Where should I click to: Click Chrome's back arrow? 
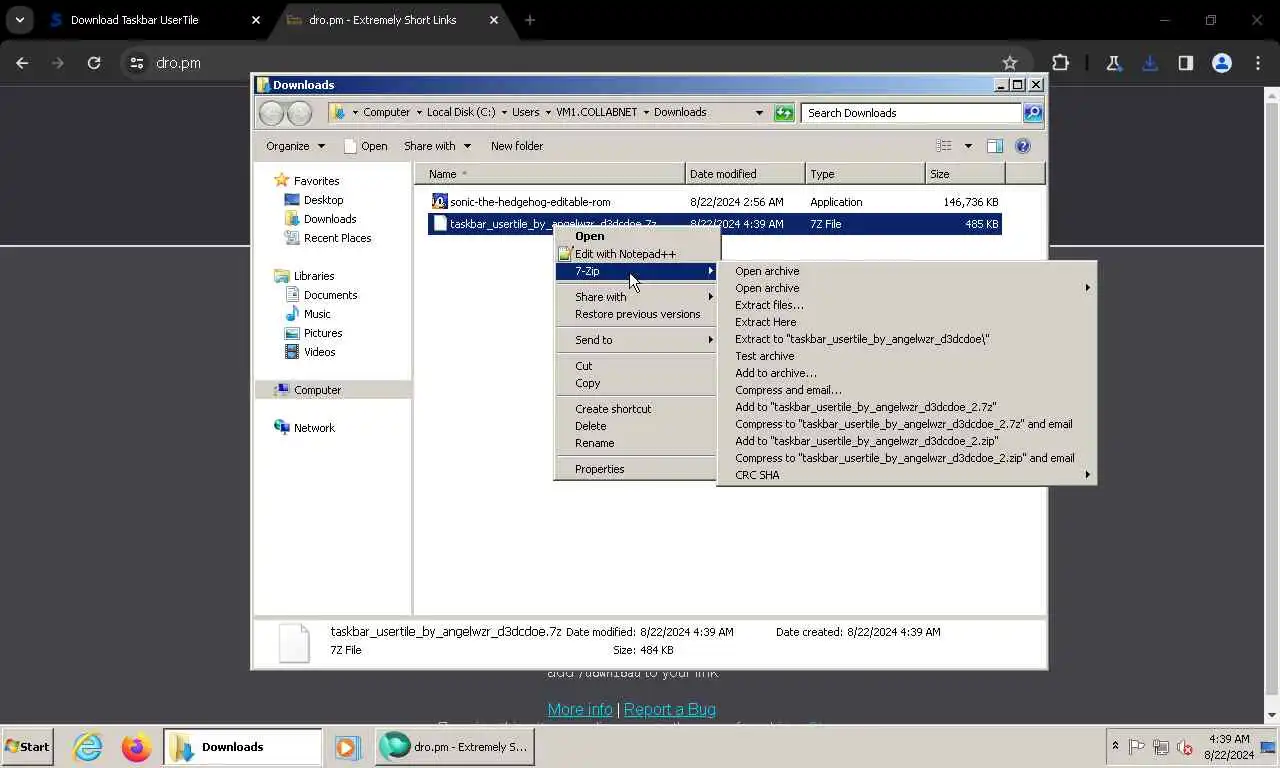22,63
